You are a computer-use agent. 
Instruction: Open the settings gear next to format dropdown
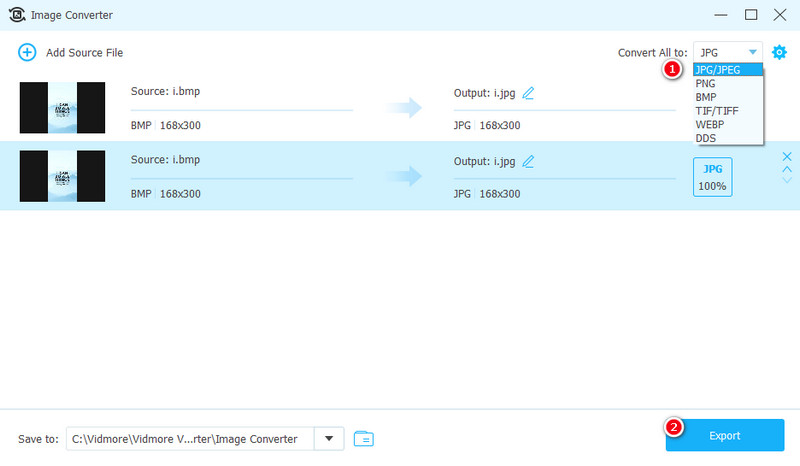[x=779, y=52]
